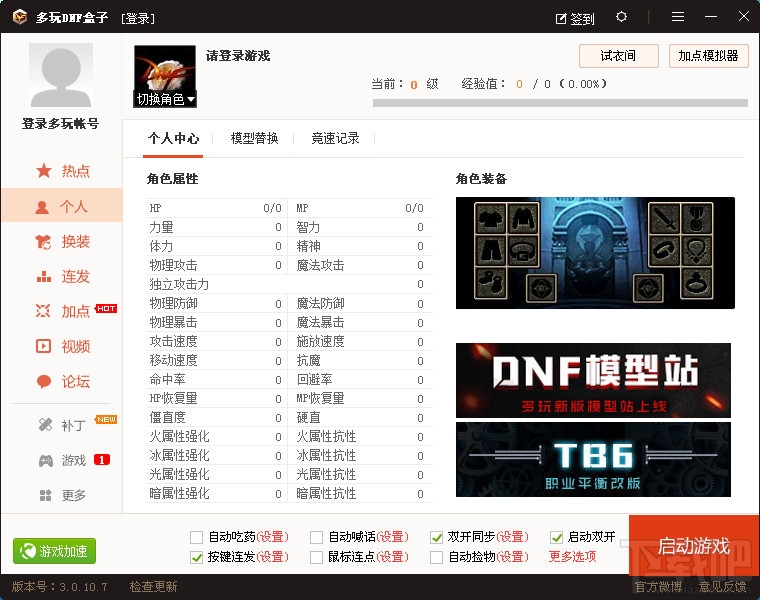Open the 连发 sidebar item
Viewport: 760px width, 600px height.
63,276
